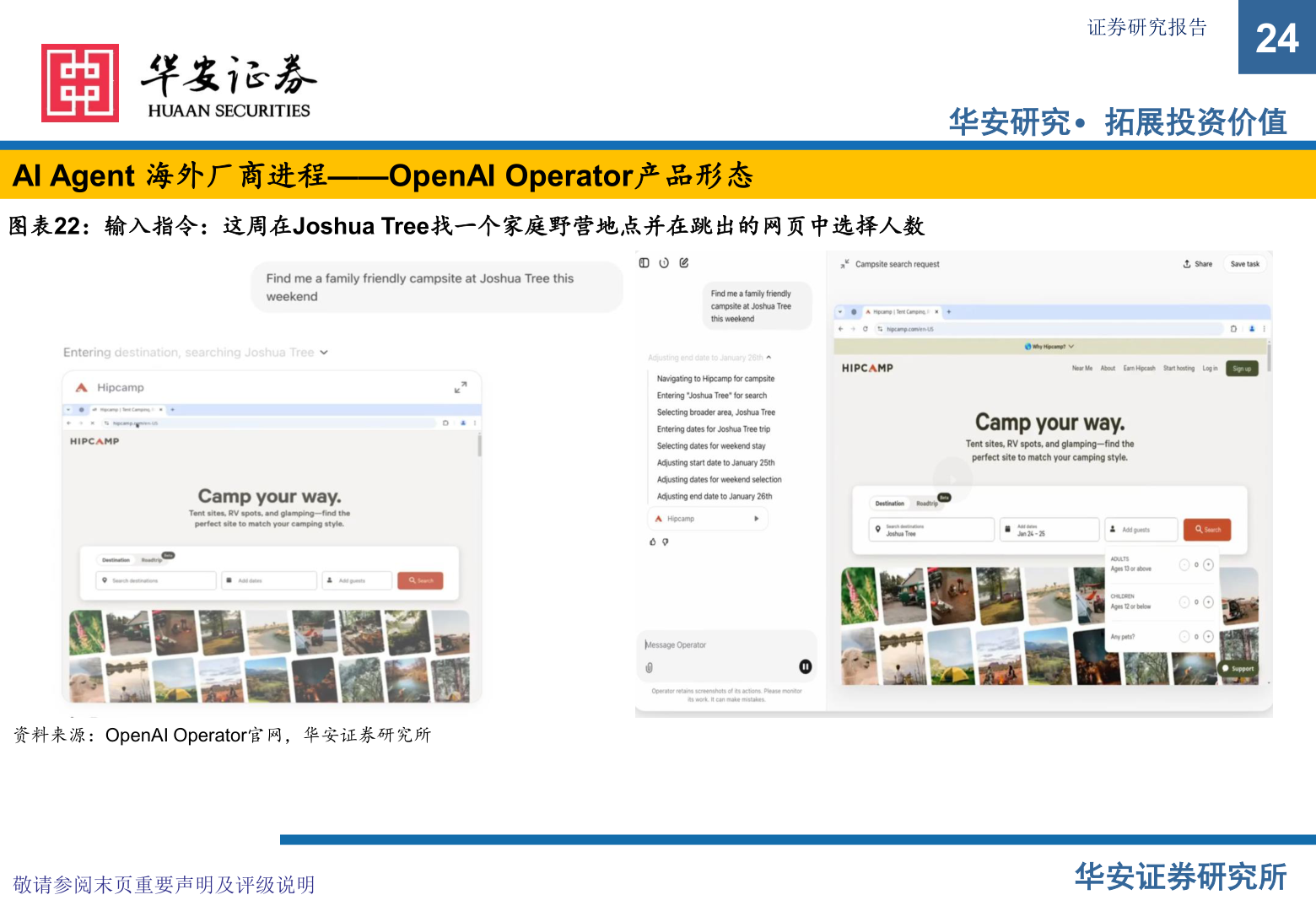Click orange Search button in right screenshot

(x=1207, y=530)
